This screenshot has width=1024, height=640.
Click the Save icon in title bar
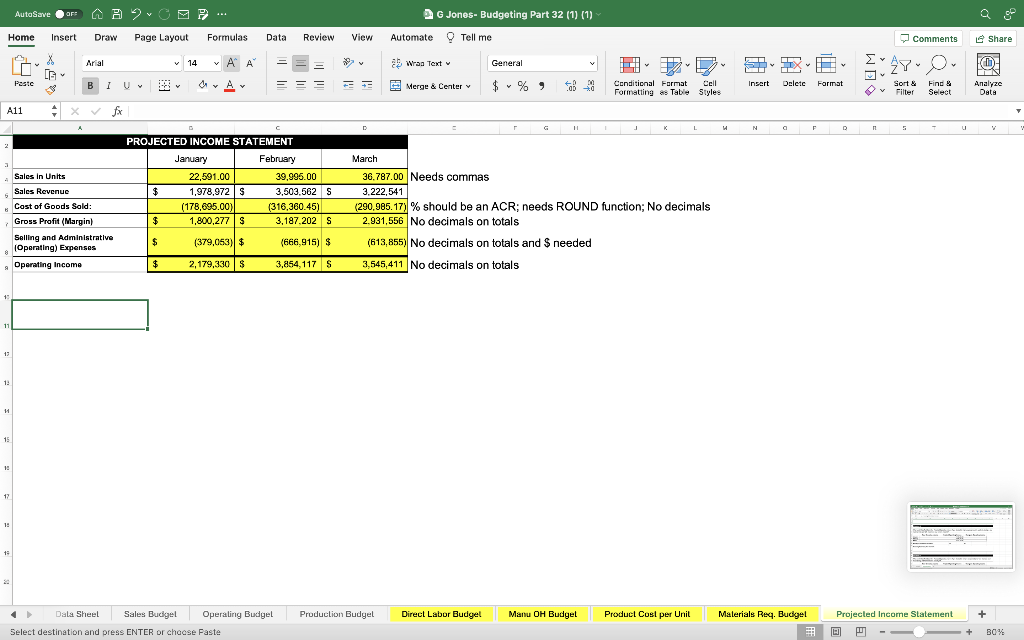[x=116, y=14]
